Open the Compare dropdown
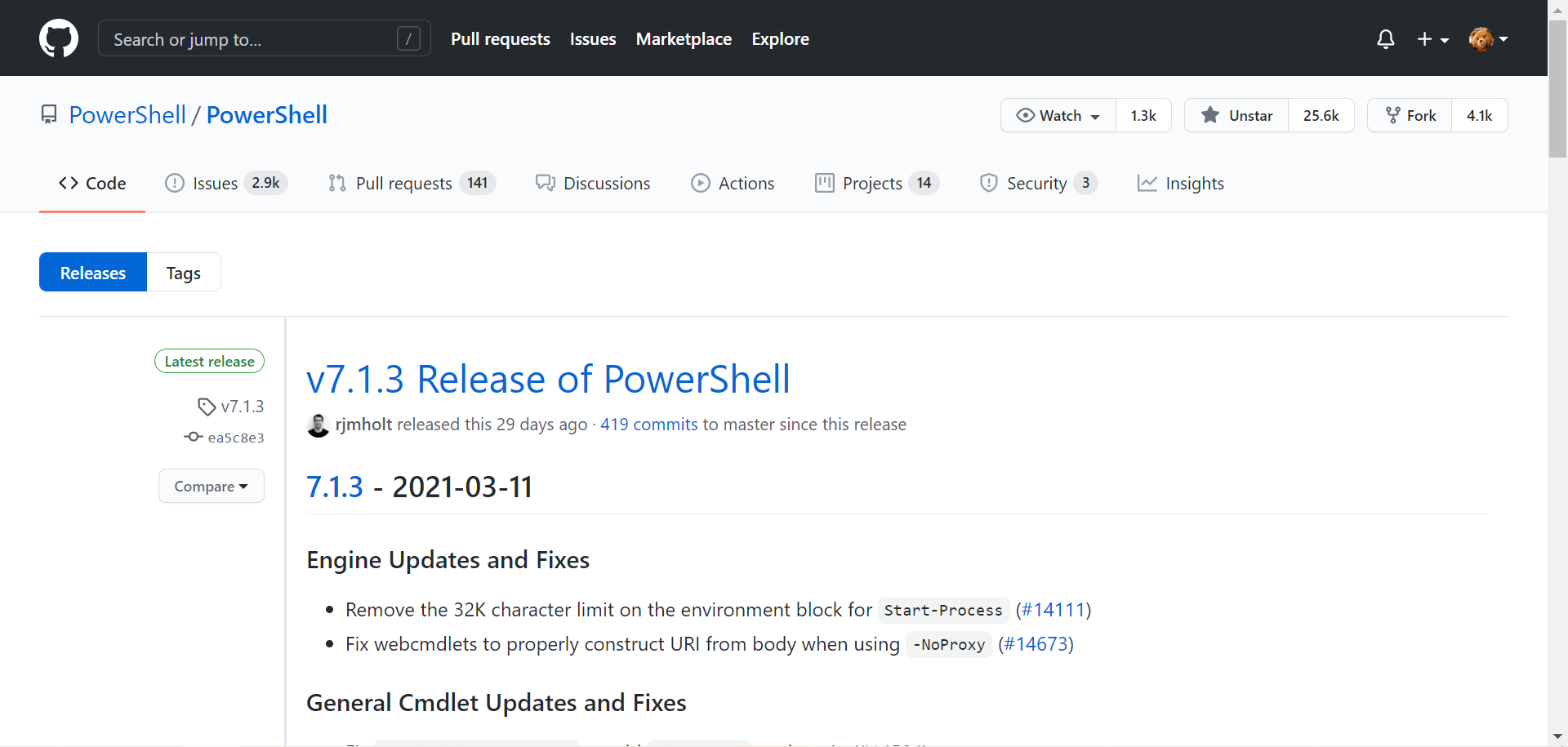Viewport: 1568px width, 747px height. 211,486
